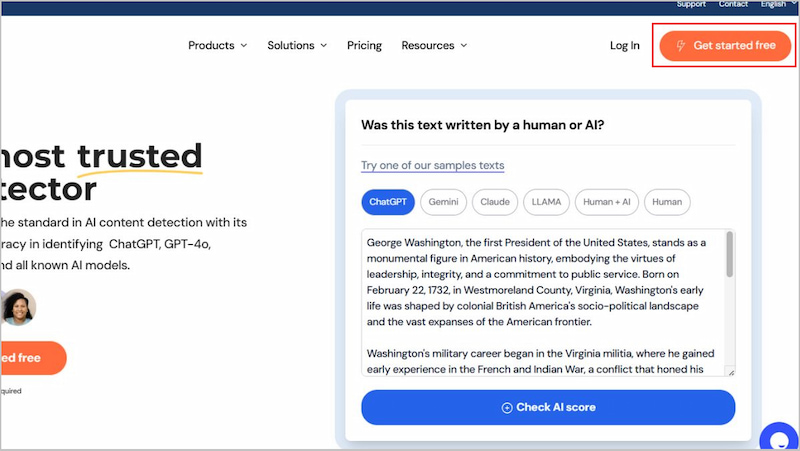Select the Gemini sample text pill

(443, 202)
